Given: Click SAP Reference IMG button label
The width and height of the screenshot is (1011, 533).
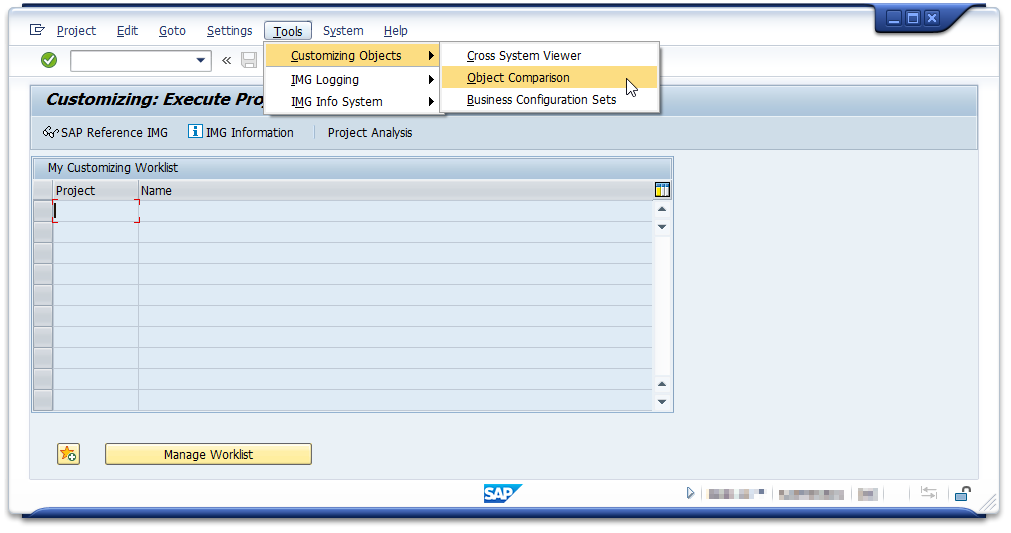Looking at the screenshot, I should point(114,133).
